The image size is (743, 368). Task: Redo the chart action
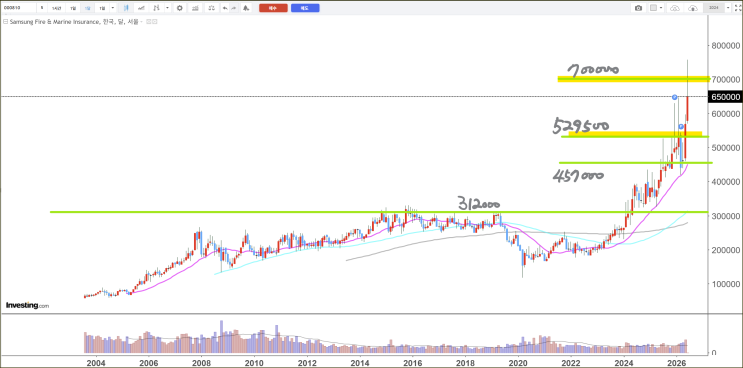tap(234, 8)
